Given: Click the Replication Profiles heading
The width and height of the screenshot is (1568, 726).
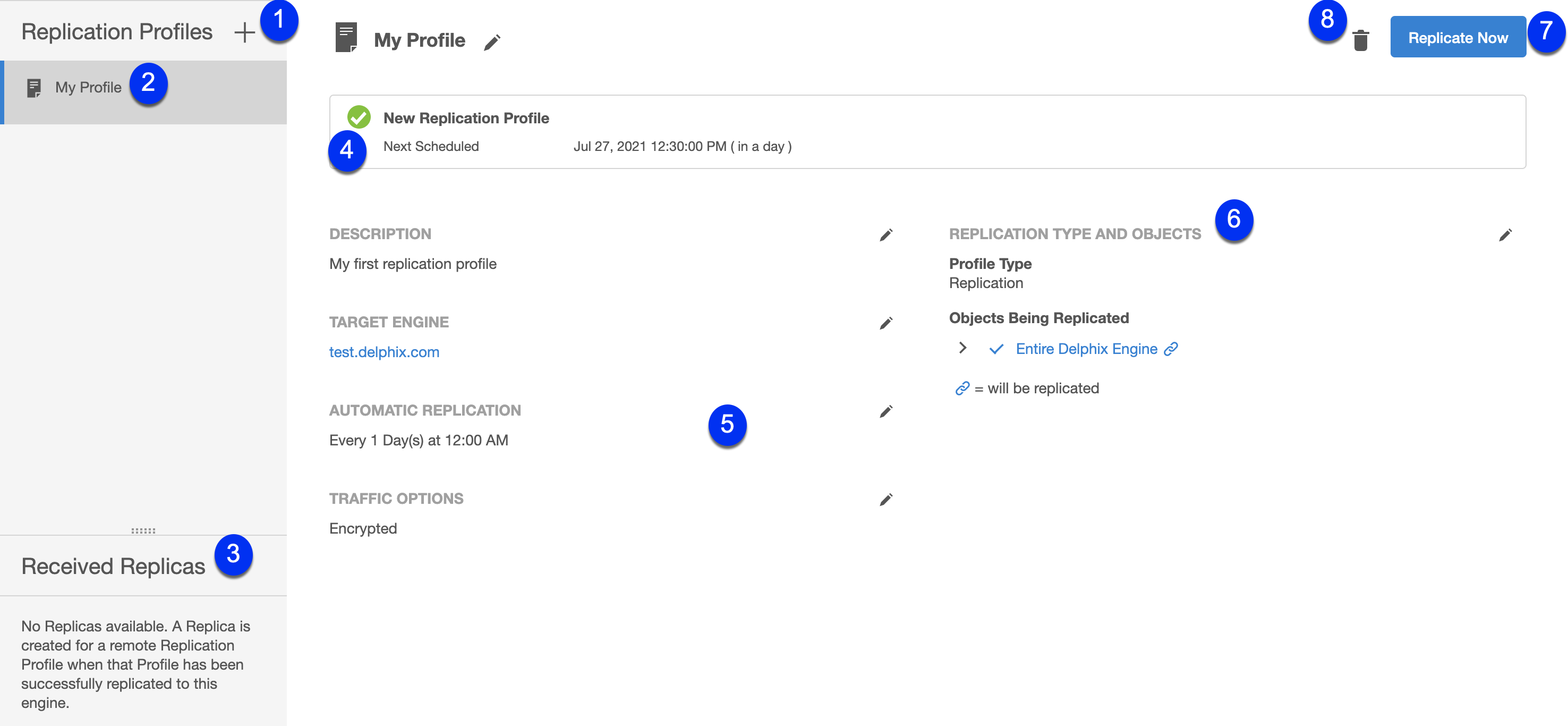Looking at the screenshot, I should (x=116, y=32).
